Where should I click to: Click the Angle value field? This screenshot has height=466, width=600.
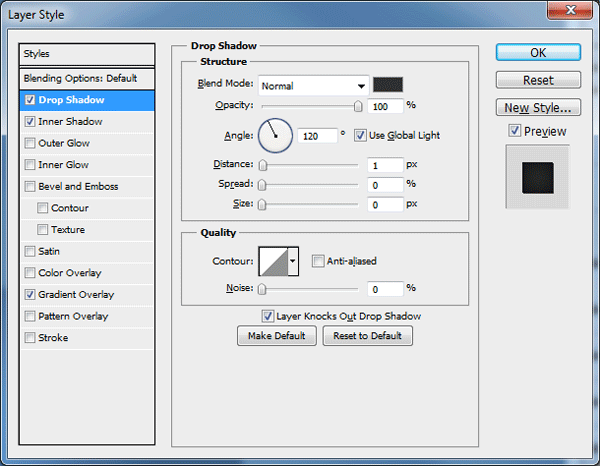click(x=317, y=136)
